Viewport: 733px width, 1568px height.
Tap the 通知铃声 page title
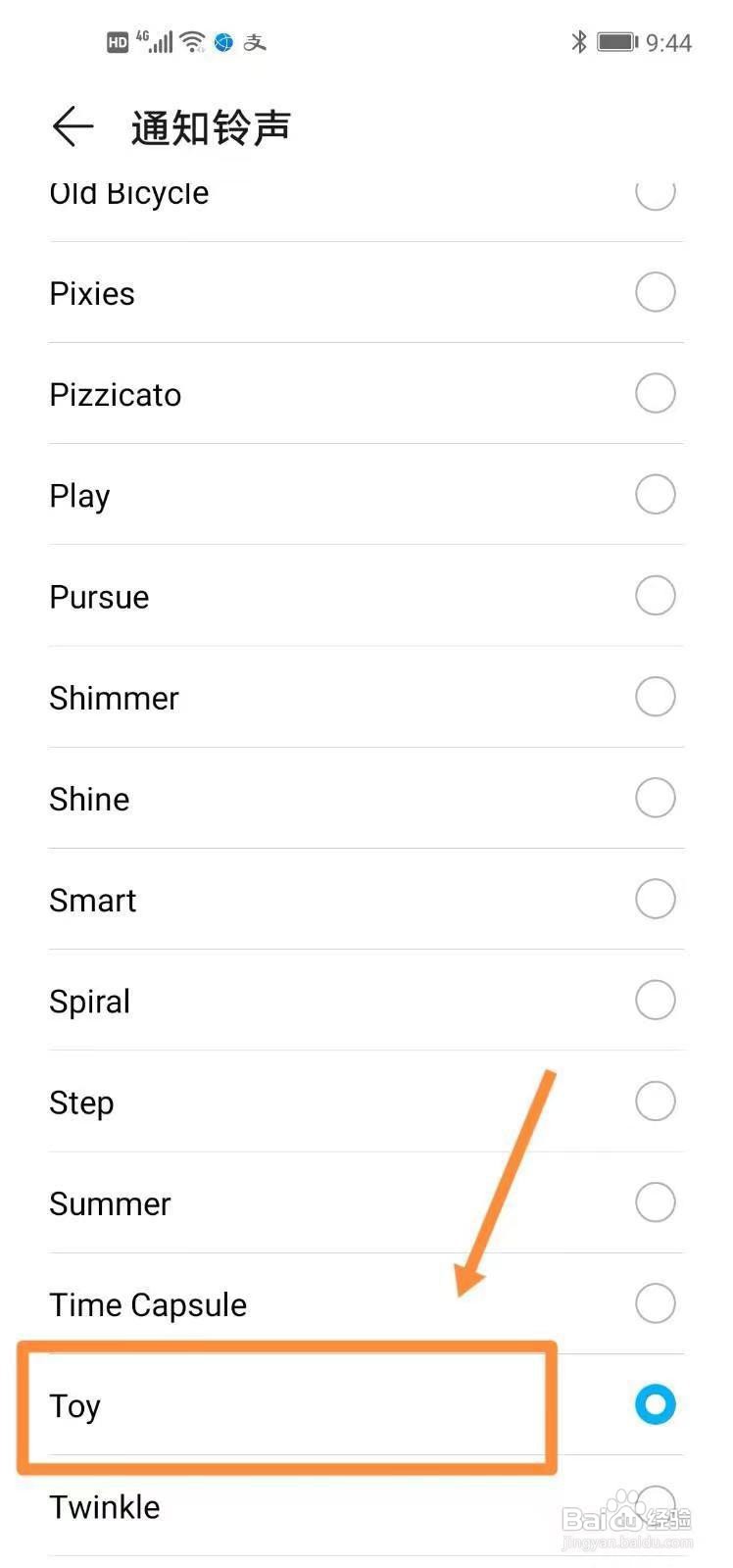tap(211, 127)
